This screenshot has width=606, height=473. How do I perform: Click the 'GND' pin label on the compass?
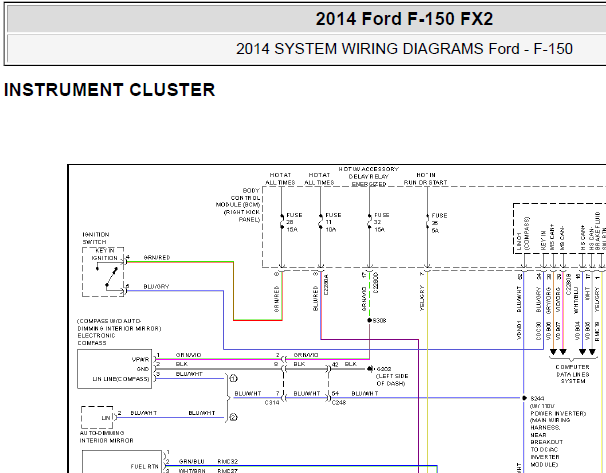(143, 369)
